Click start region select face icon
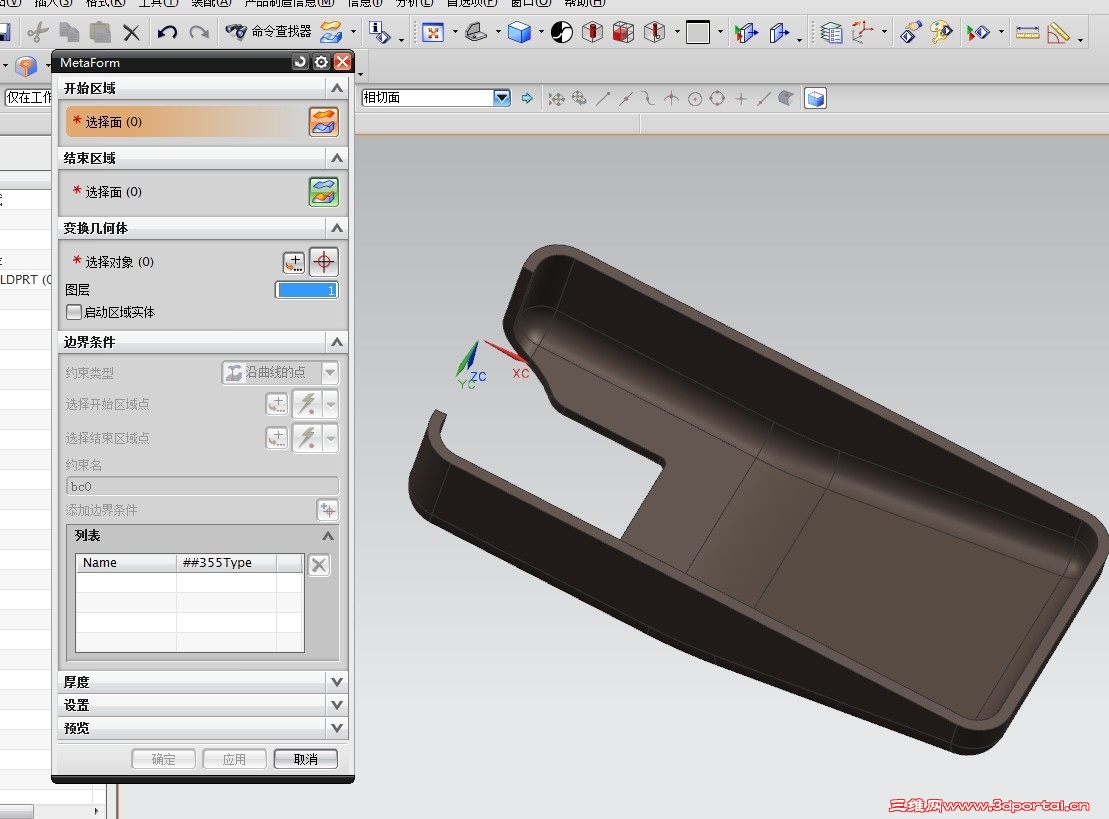 pyautogui.click(x=323, y=122)
